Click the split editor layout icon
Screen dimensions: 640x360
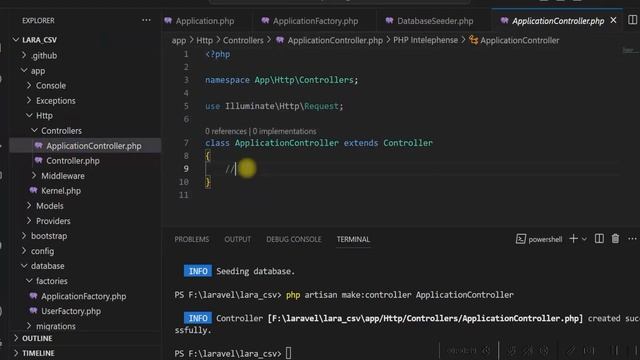coord(632,20)
